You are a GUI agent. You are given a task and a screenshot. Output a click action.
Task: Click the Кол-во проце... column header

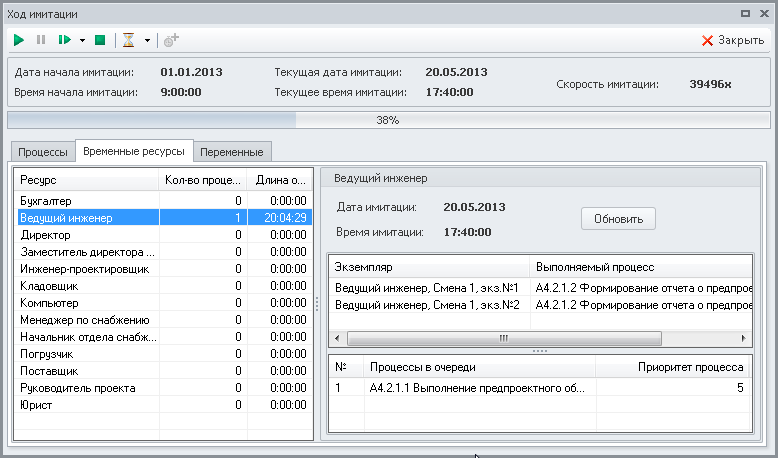click(202, 180)
